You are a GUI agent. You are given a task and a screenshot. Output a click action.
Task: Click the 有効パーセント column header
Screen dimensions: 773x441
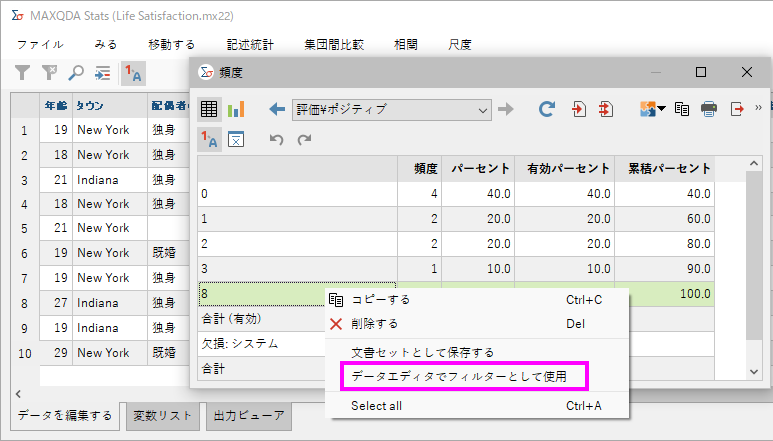click(x=564, y=169)
